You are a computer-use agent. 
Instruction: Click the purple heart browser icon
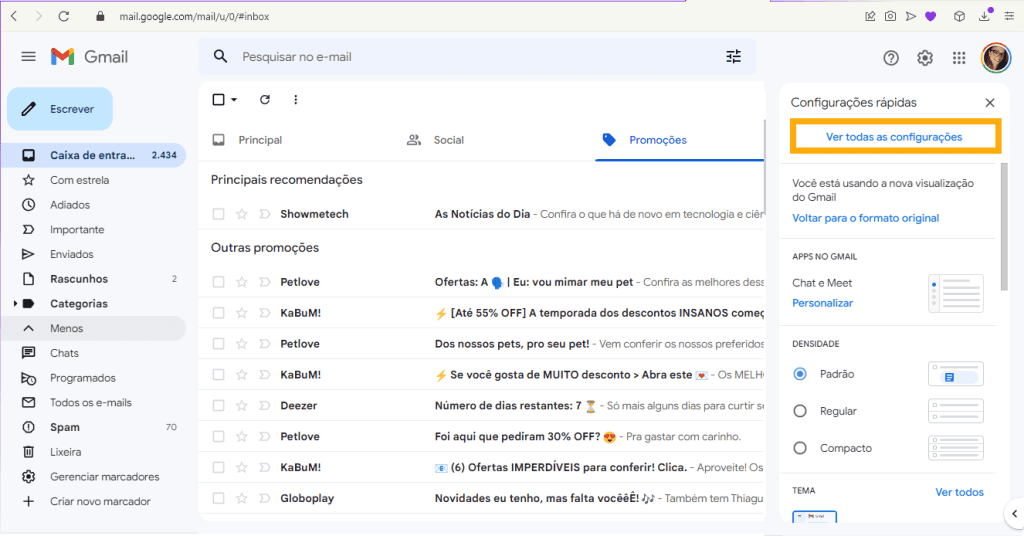click(931, 16)
